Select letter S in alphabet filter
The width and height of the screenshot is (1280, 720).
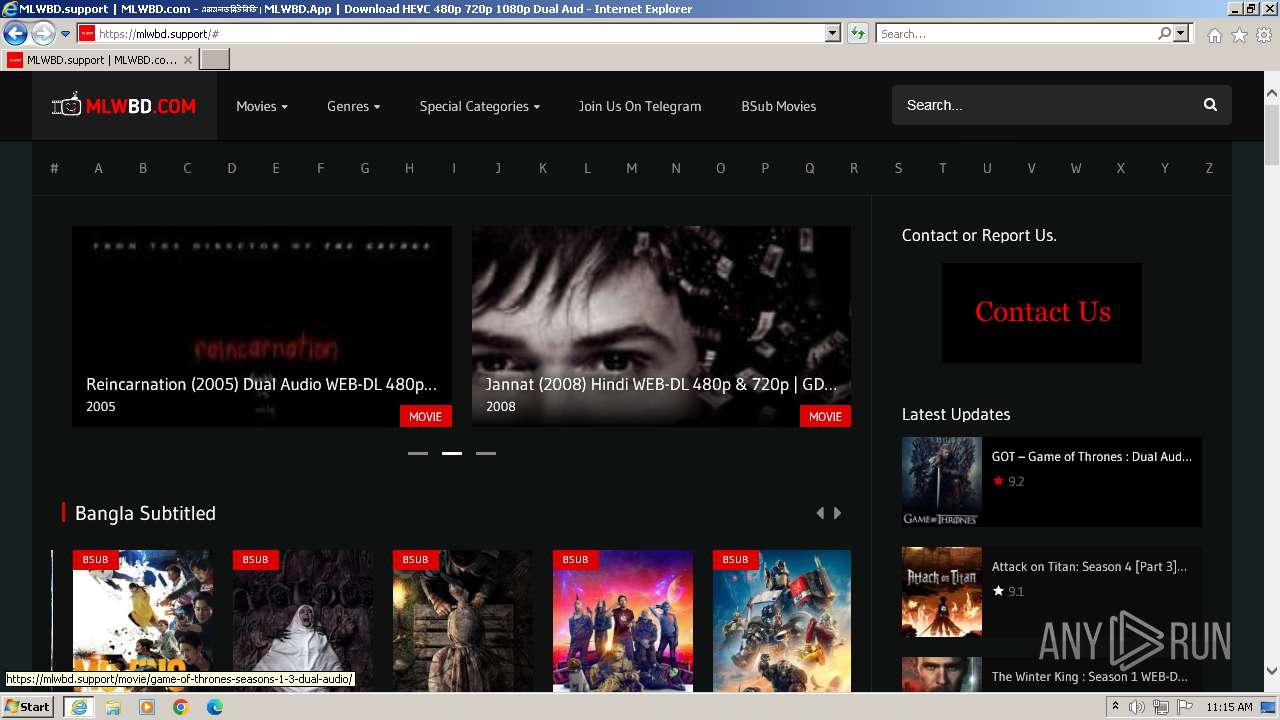pyautogui.click(x=898, y=168)
